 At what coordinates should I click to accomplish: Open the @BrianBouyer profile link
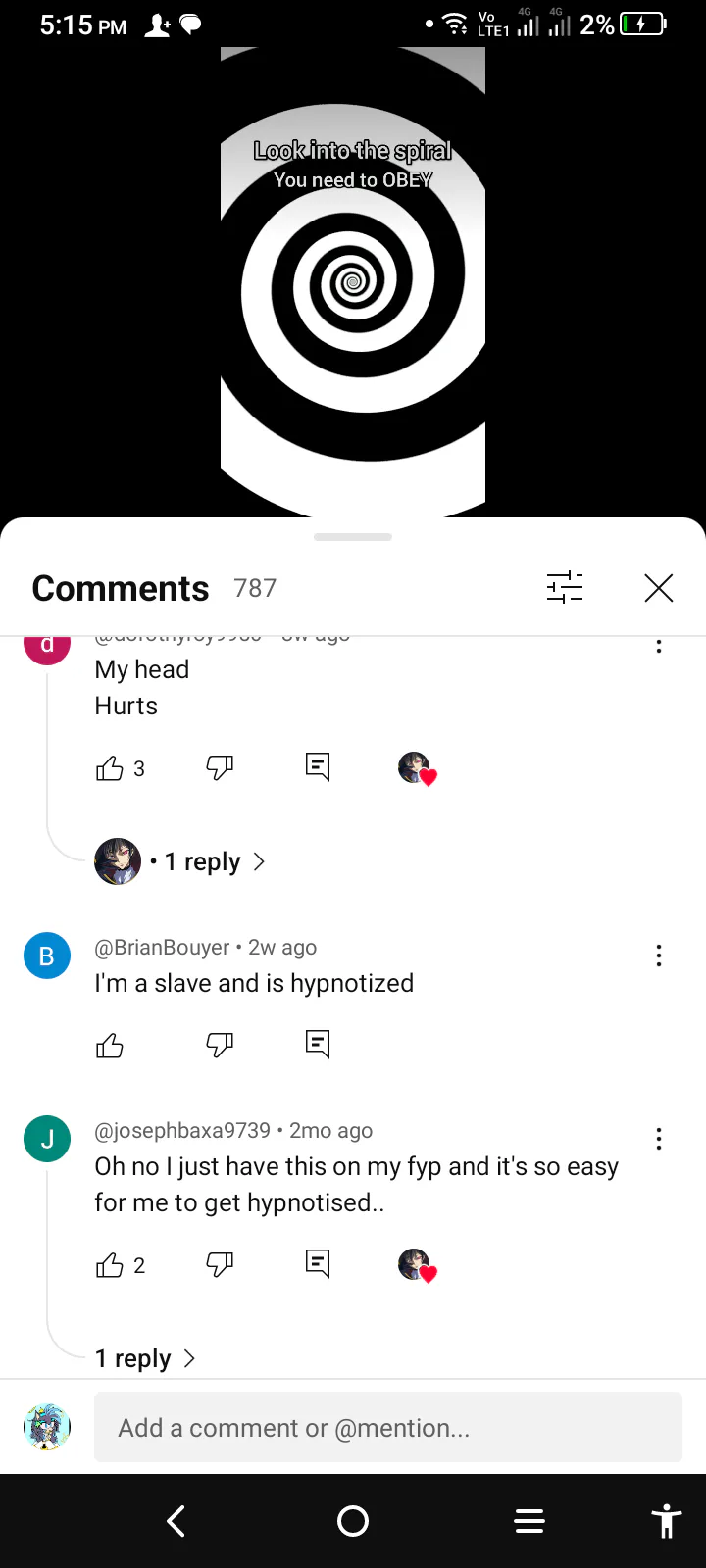pyautogui.click(x=162, y=948)
